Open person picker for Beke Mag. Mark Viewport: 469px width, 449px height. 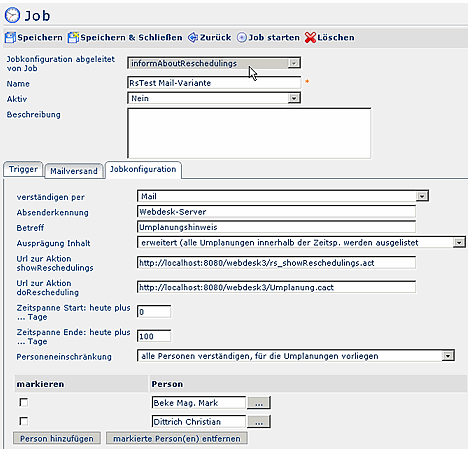point(259,403)
